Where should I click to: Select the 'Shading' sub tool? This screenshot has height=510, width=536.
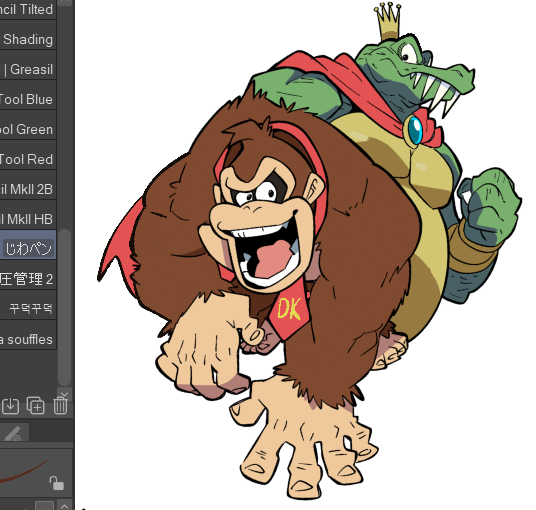[x=28, y=36]
